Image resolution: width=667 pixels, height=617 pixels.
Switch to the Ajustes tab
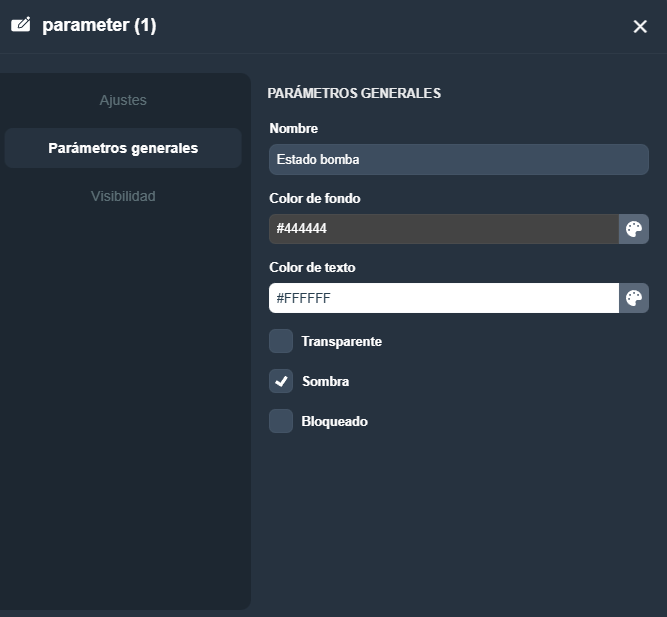pos(123,100)
